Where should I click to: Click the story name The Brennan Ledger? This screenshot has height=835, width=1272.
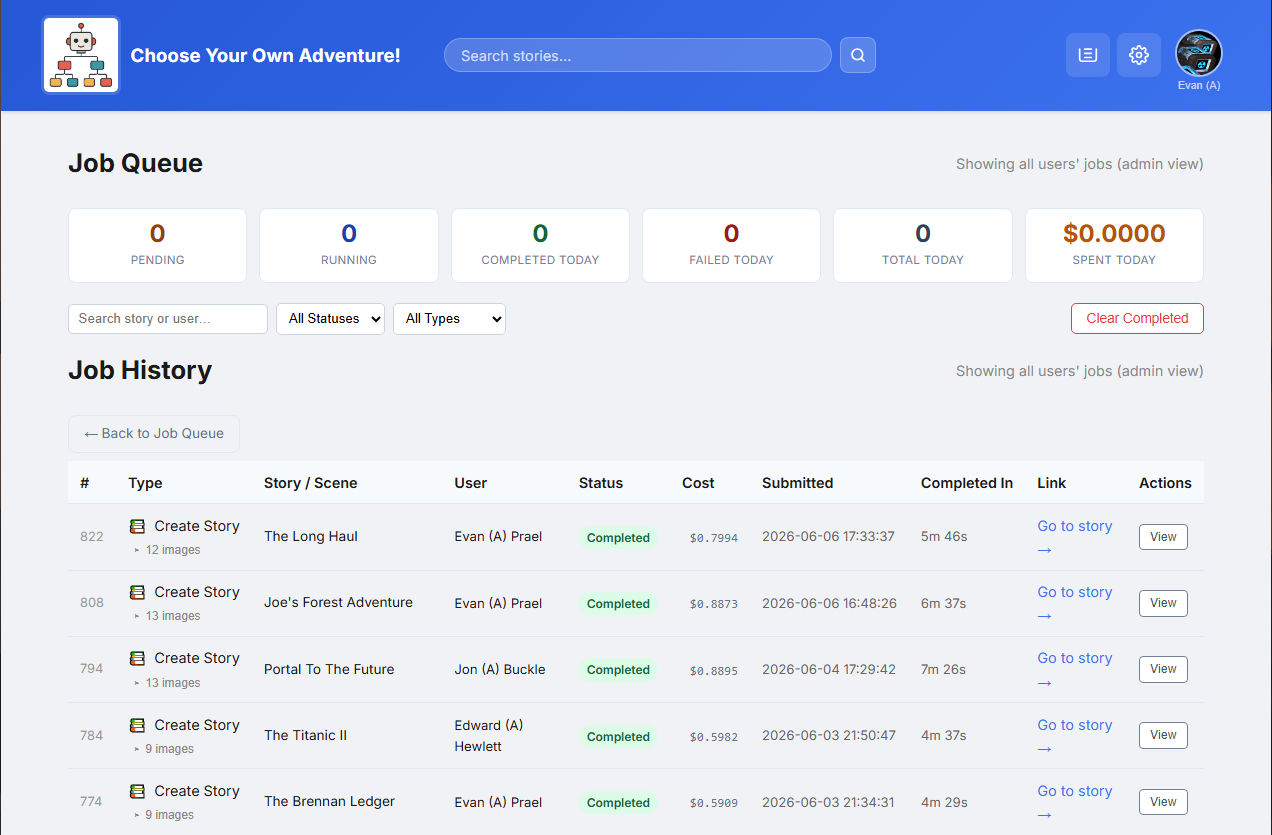(x=329, y=801)
